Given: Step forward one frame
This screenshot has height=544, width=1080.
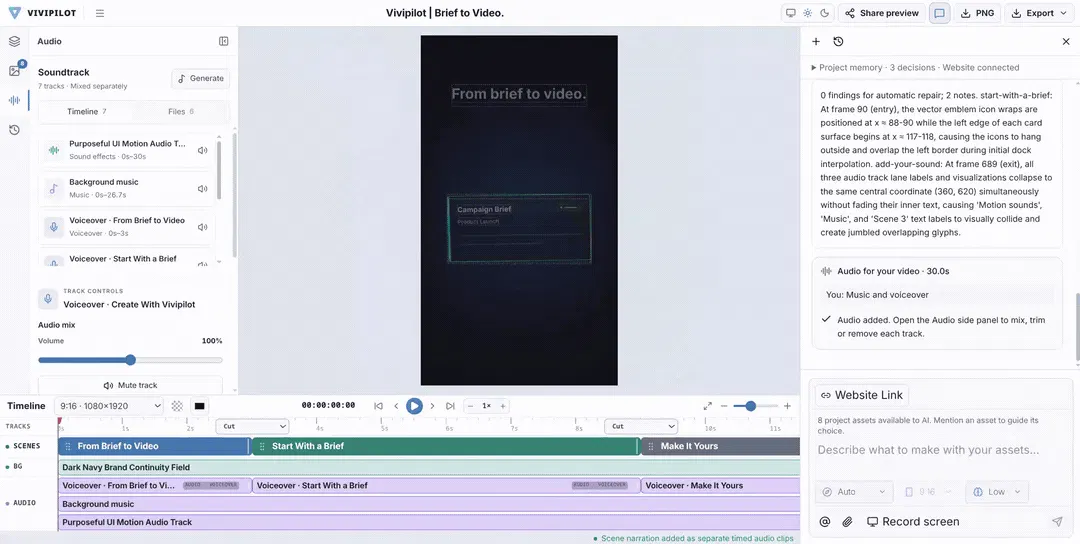Looking at the screenshot, I should click(433, 406).
